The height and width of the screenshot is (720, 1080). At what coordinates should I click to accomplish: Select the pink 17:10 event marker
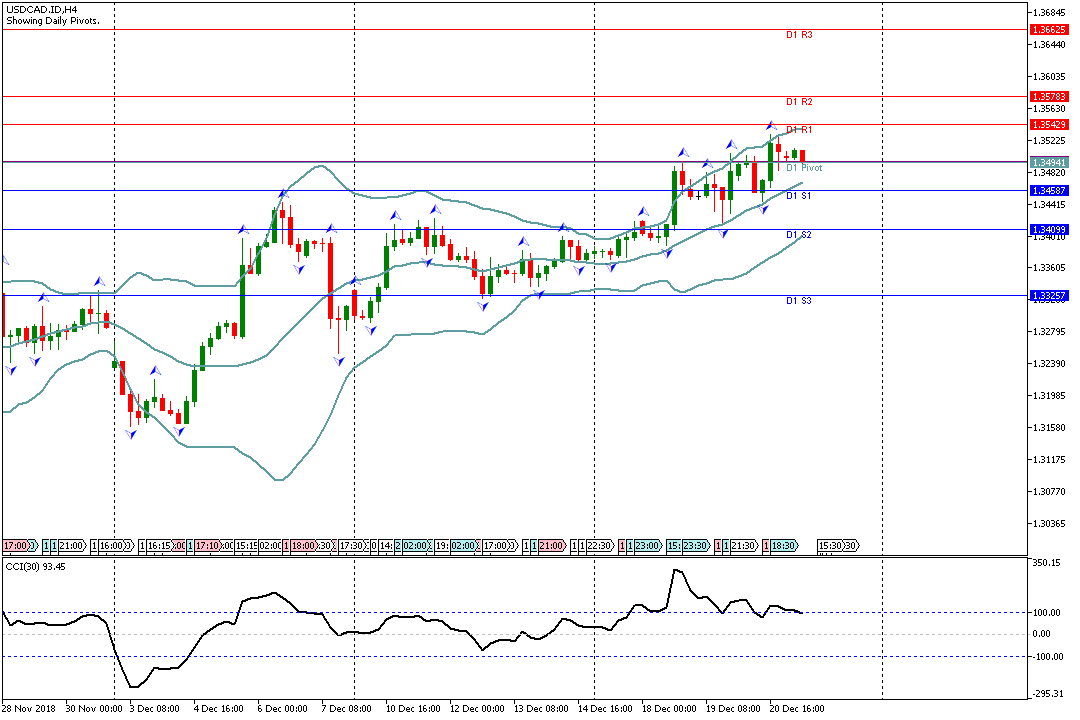pos(207,546)
